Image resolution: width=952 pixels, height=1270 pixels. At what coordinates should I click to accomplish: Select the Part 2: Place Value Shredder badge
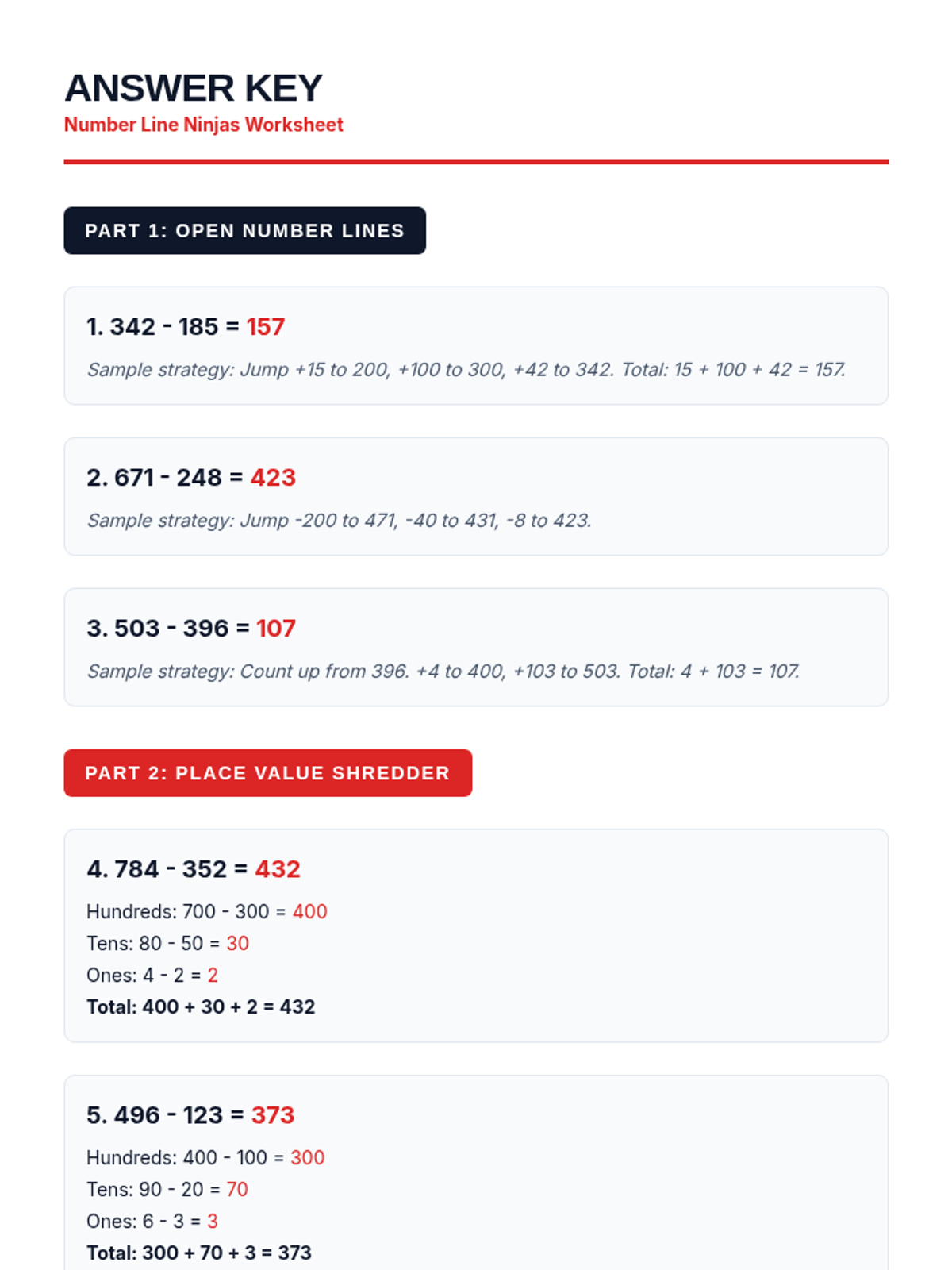point(268,773)
